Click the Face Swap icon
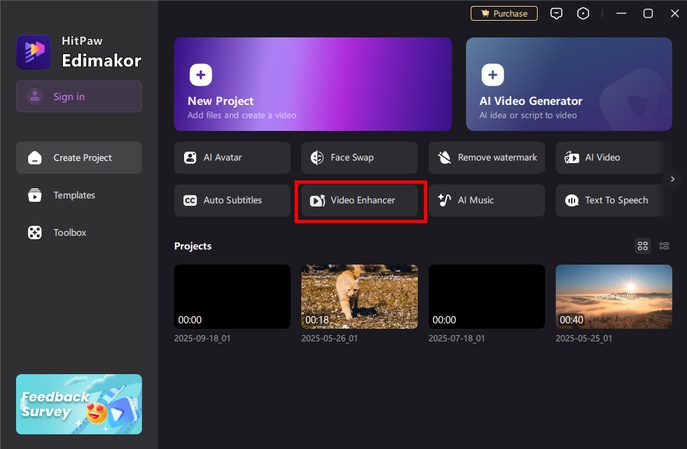 point(317,158)
